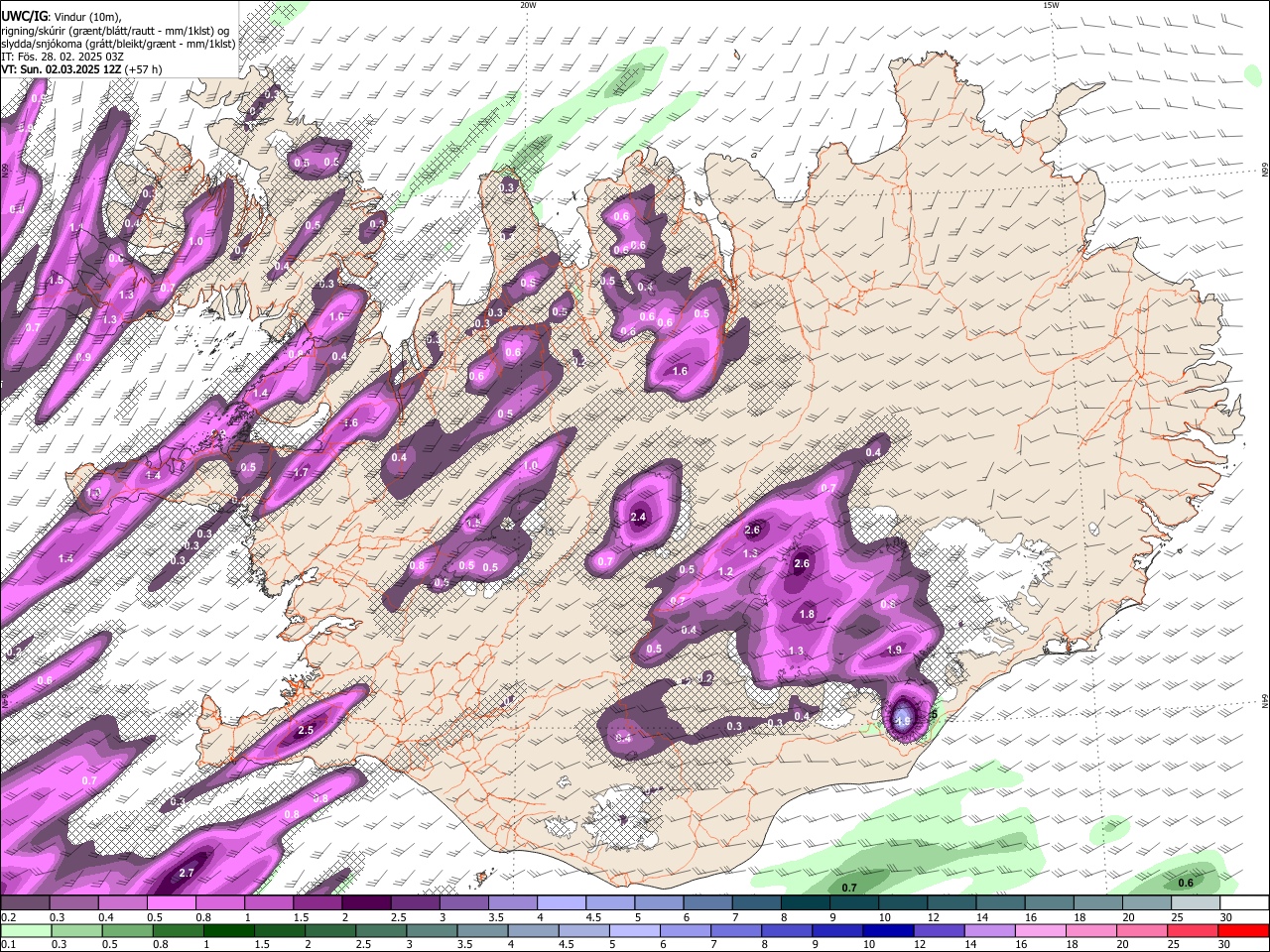
Task: Pick the light pink swatch between 16 and 18
Action: click(x=1040, y=931)
